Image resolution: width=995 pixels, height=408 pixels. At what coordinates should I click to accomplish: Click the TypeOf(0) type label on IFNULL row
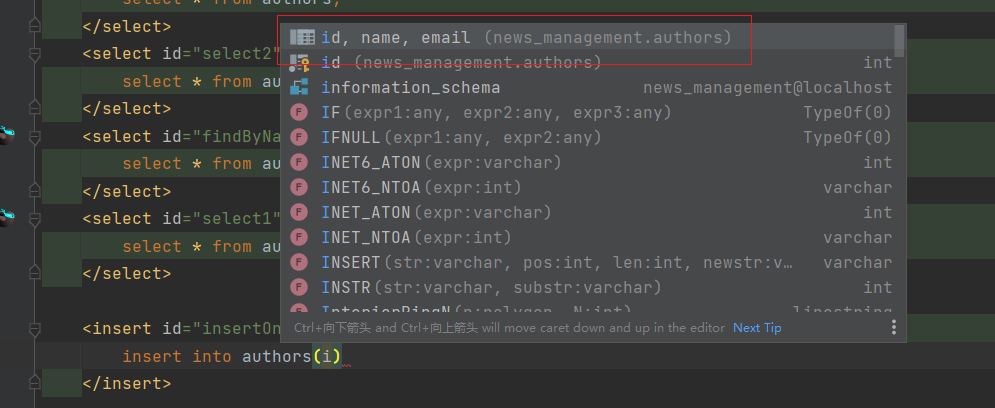[x=848, y=137]
